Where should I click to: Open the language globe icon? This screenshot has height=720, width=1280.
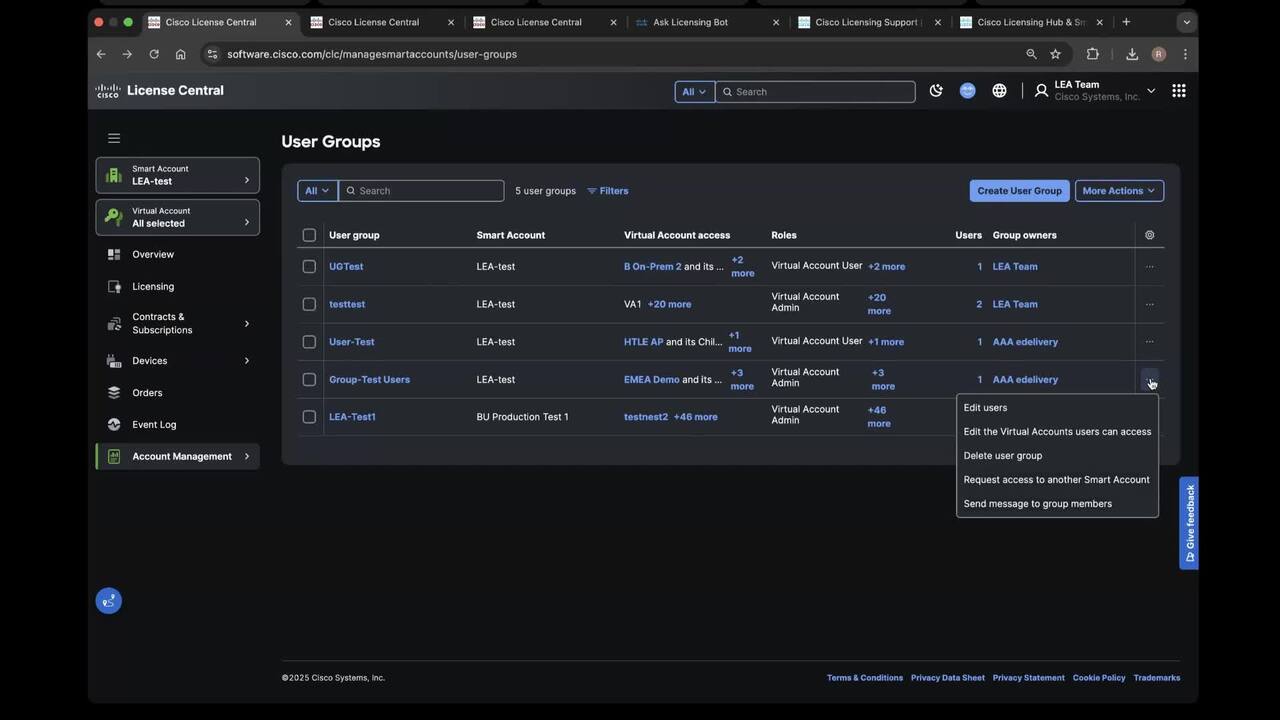[x=999, y=91]
